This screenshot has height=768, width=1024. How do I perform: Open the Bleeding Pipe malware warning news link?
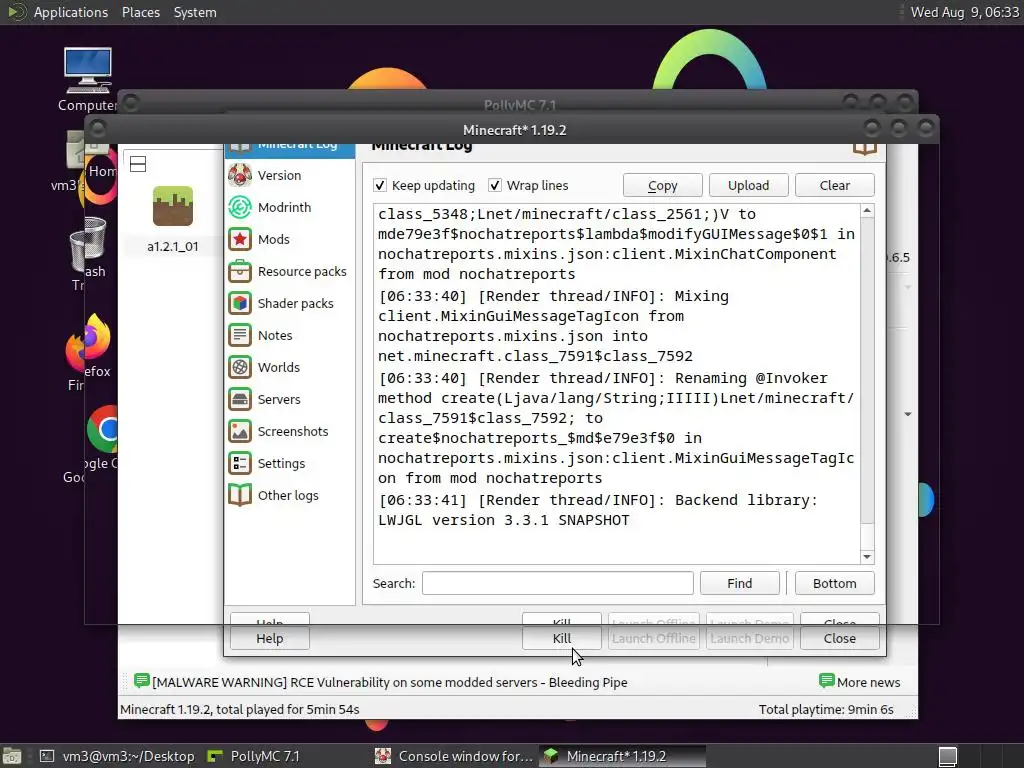click(x=390, y=682)
